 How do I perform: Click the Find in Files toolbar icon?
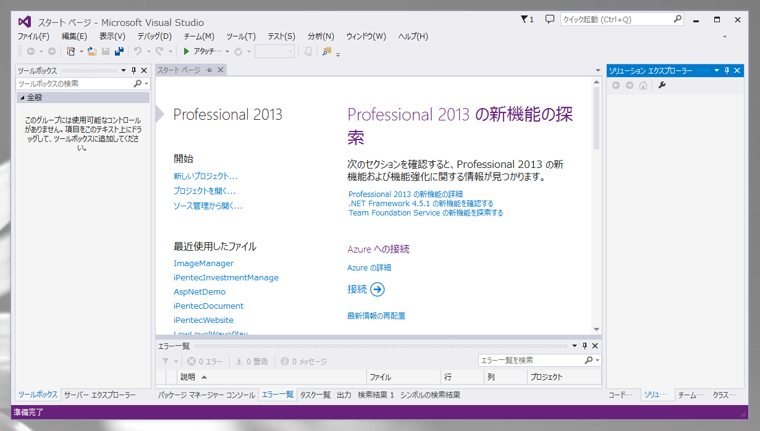pos(327,51)
